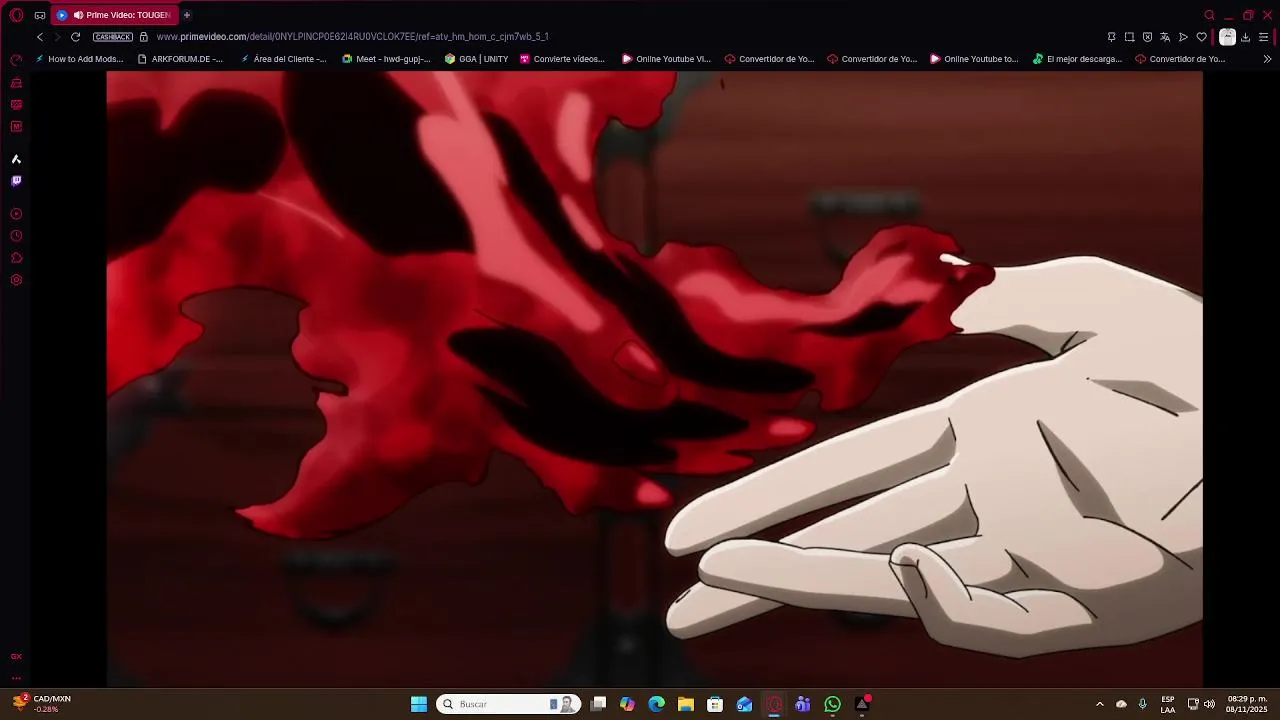Open the ad blocker shield
1280x720 pixels.
(x=1147, y=37)
